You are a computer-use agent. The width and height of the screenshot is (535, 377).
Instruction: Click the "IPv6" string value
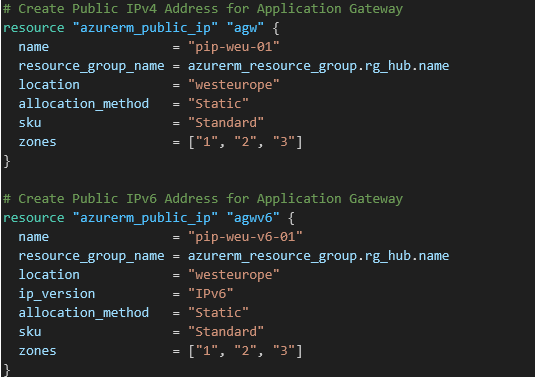coord(211,293)
